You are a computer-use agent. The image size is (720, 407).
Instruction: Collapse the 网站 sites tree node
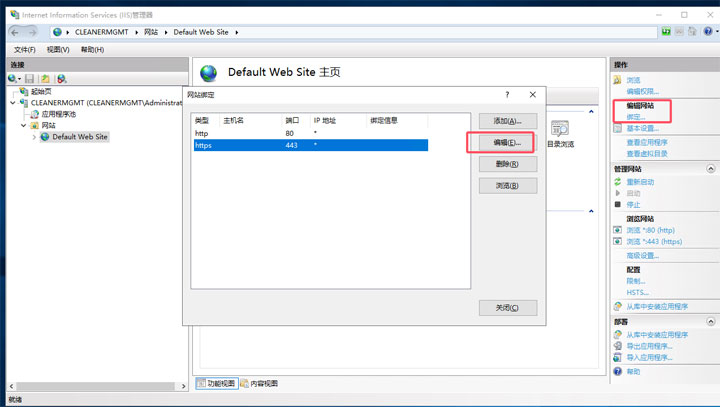(x=24, y=125)
